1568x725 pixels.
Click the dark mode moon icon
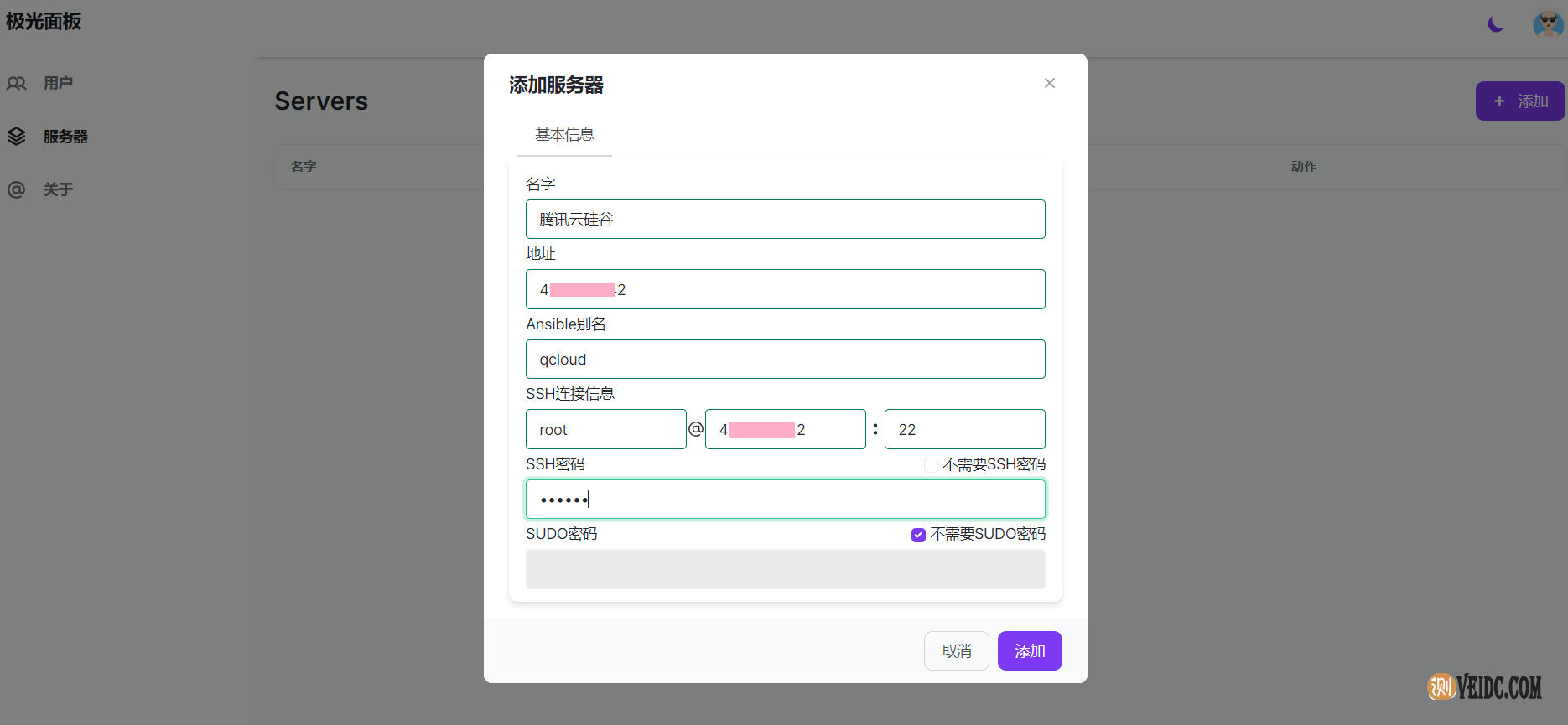pos(1495,24)
